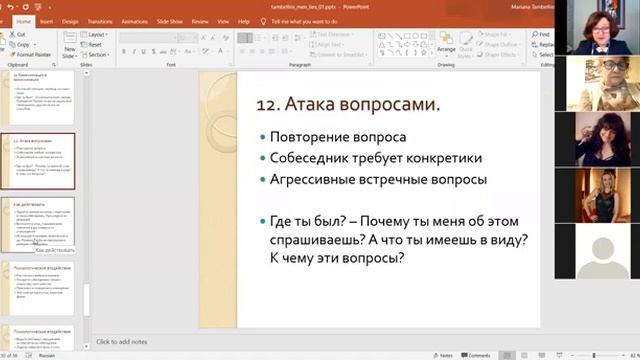Toggle Strikethrough formatting
This screenshot has width=640, height=360.
click(x=163, y=51)
